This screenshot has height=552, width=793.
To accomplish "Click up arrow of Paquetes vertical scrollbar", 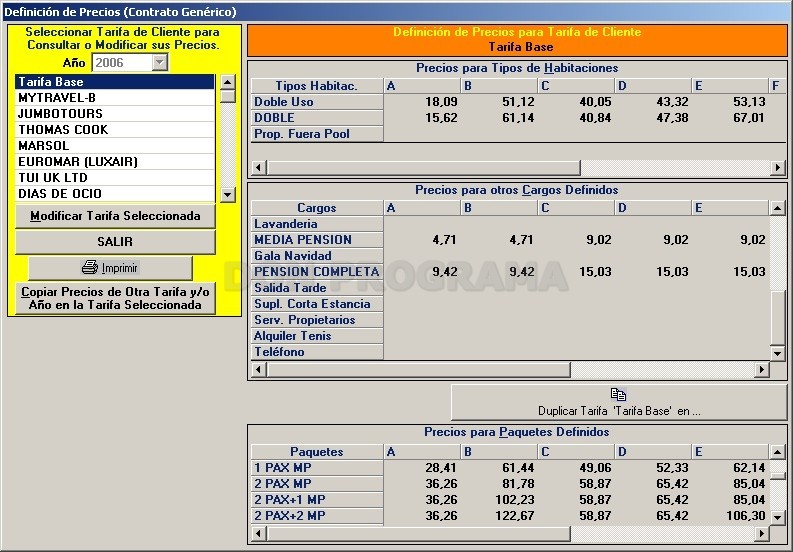I will coord(777,451).
